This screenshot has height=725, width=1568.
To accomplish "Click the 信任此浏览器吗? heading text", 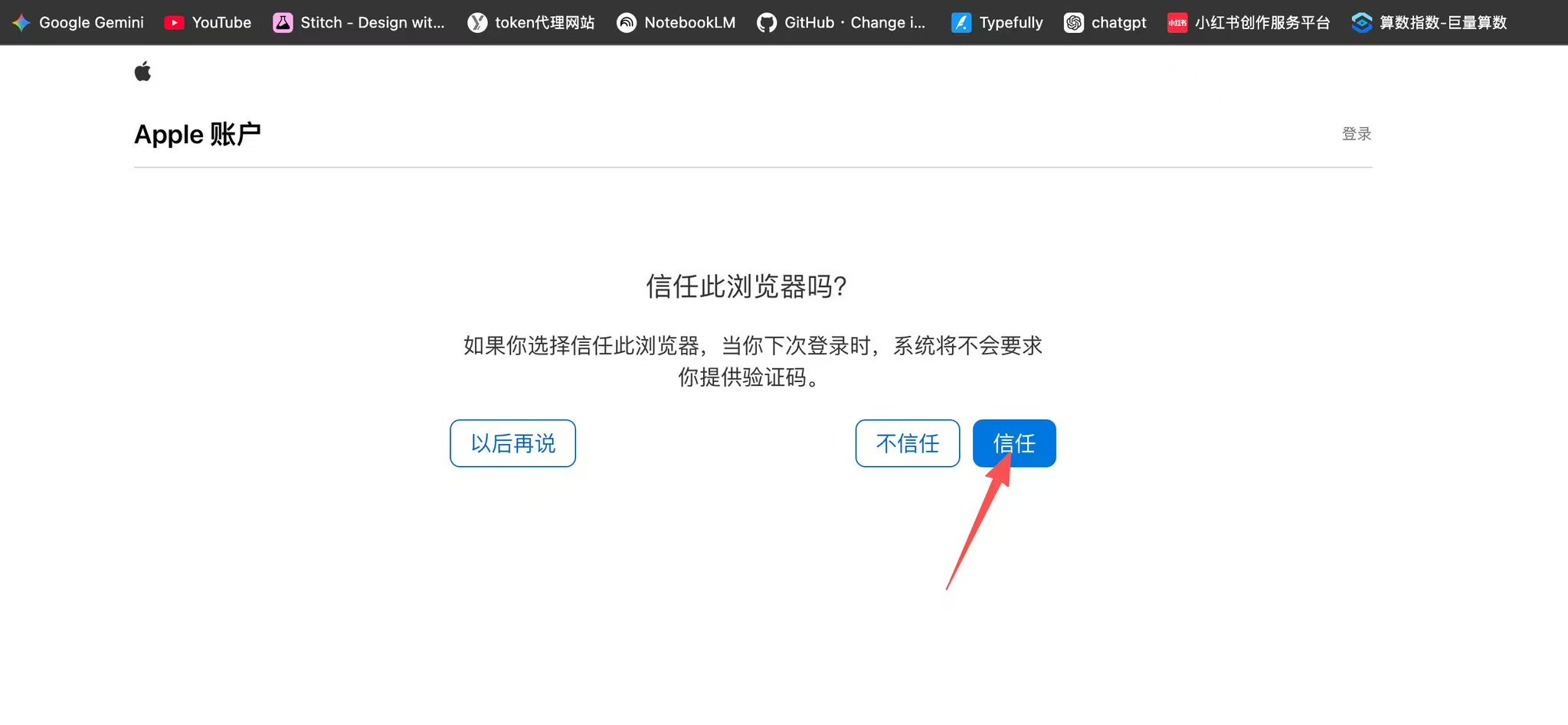I will pyautogui.click(x=747, y=286).
